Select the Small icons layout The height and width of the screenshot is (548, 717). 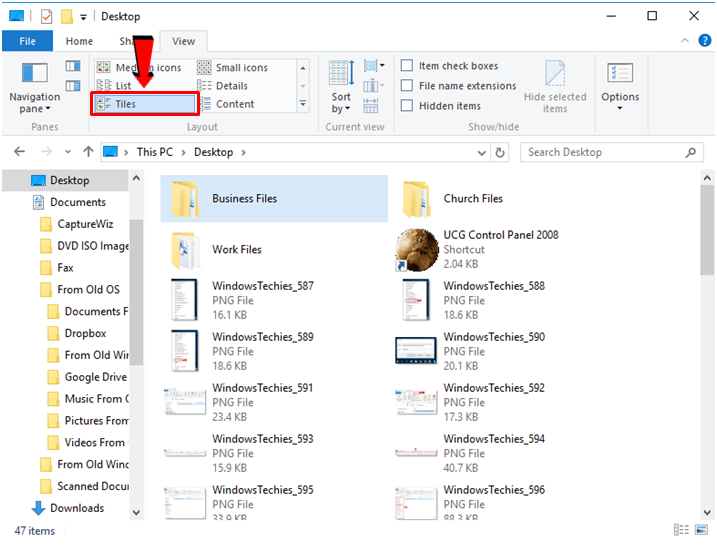click(x=232, y=67)
